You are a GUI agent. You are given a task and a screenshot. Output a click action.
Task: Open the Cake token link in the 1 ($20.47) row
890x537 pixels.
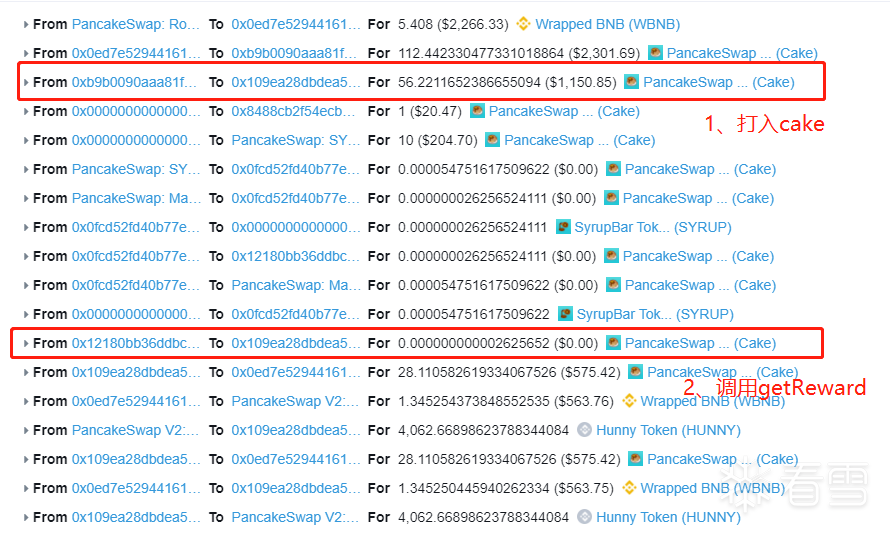pos(564,111)
